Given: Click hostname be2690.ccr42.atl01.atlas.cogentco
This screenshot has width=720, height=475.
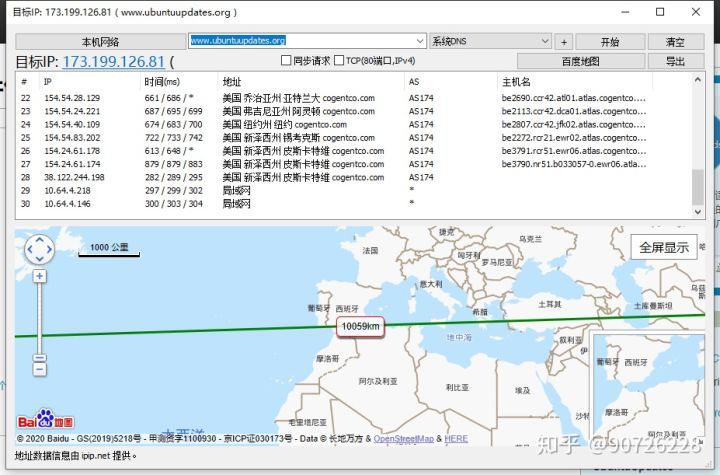Looking at the screenshot, I should click(x=574, y=98).
